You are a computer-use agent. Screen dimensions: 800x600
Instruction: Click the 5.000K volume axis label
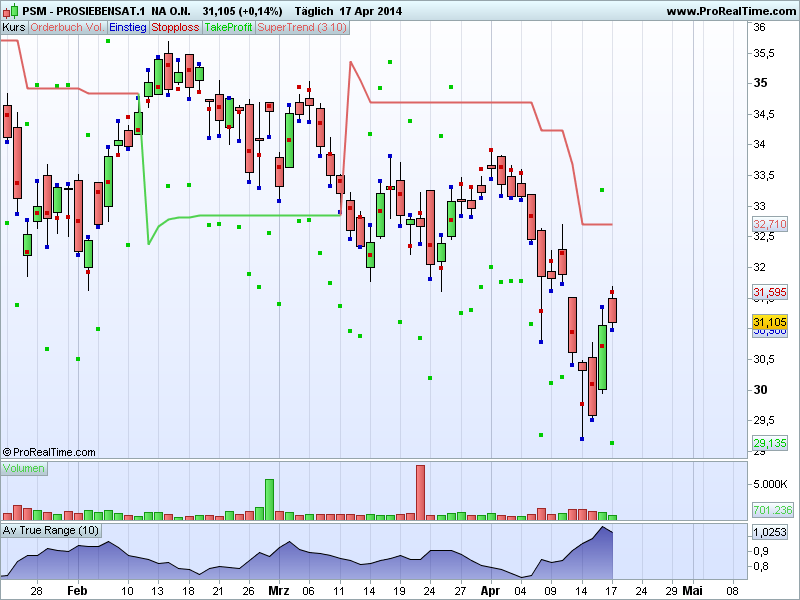click(x=770, y=484)
